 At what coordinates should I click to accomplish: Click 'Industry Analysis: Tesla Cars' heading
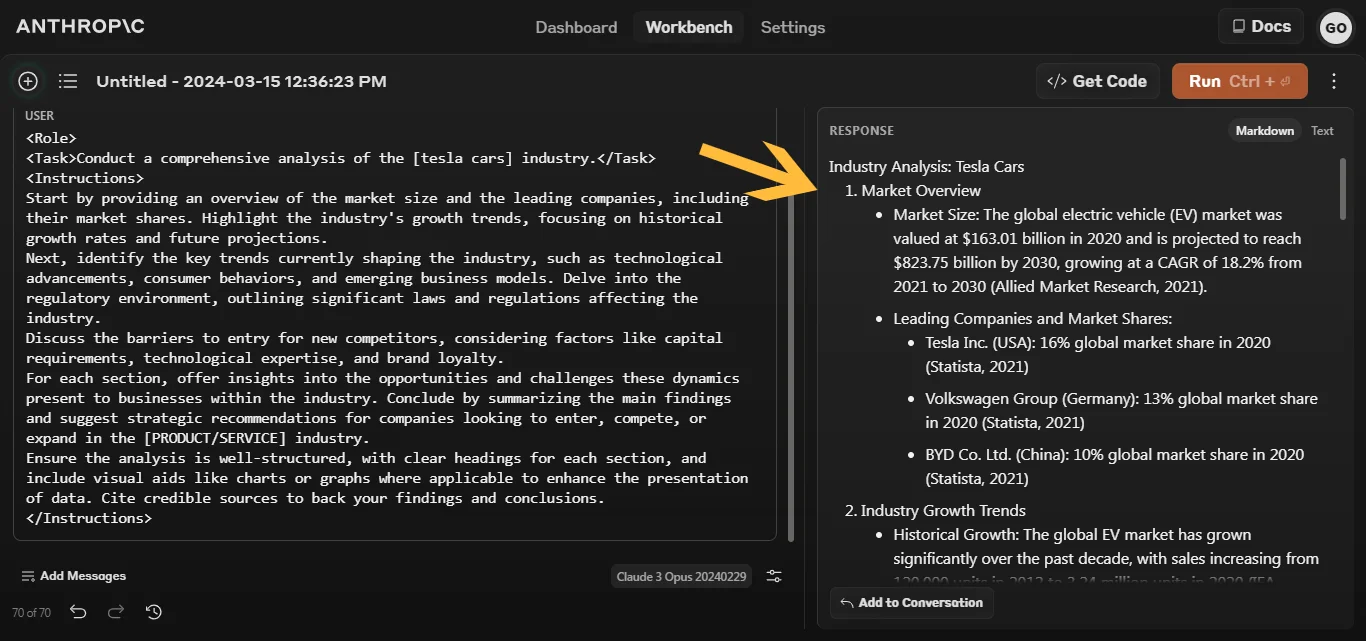(926, 167)
